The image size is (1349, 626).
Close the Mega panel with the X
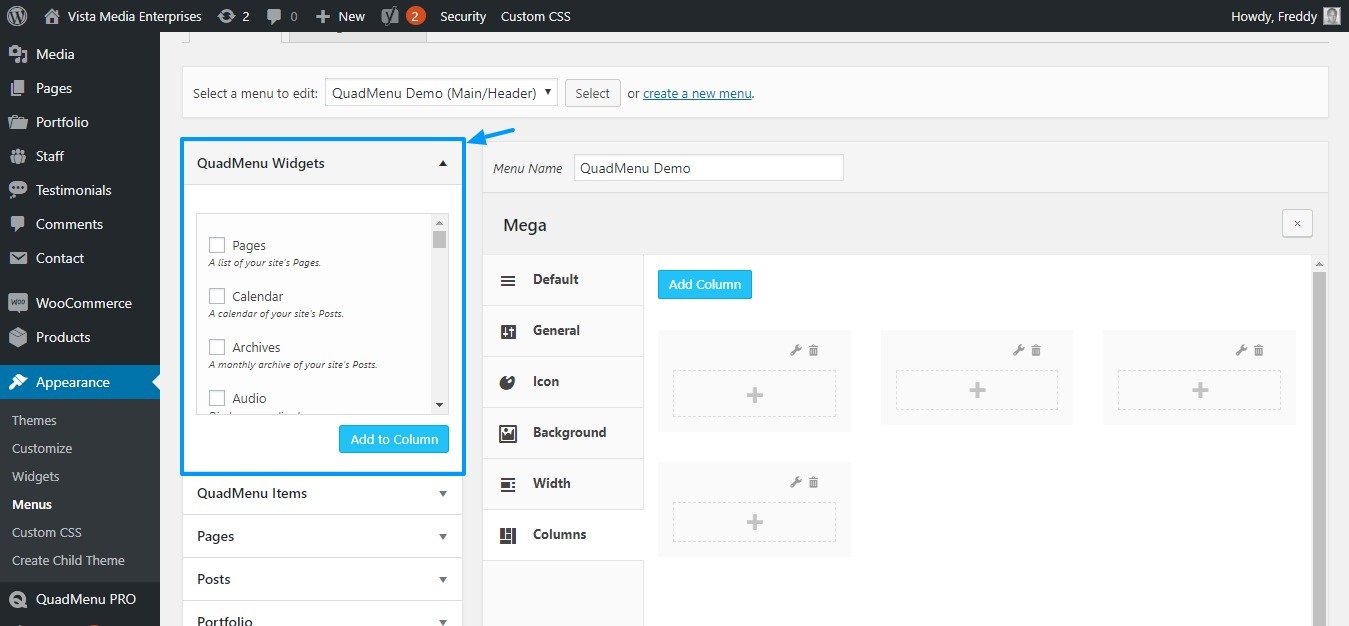pos(1297,224)
